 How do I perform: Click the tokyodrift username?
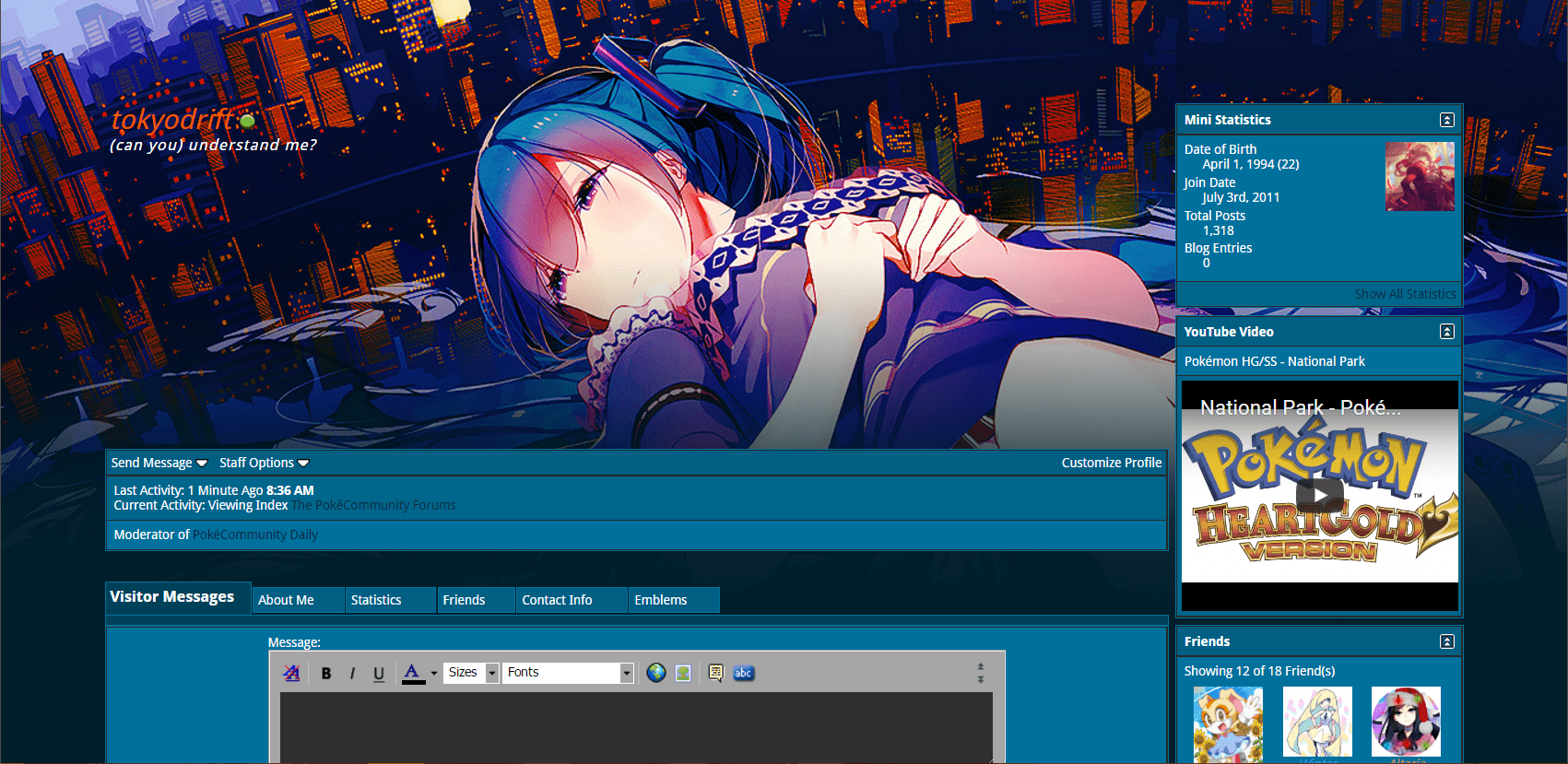[x=172, y=120]
